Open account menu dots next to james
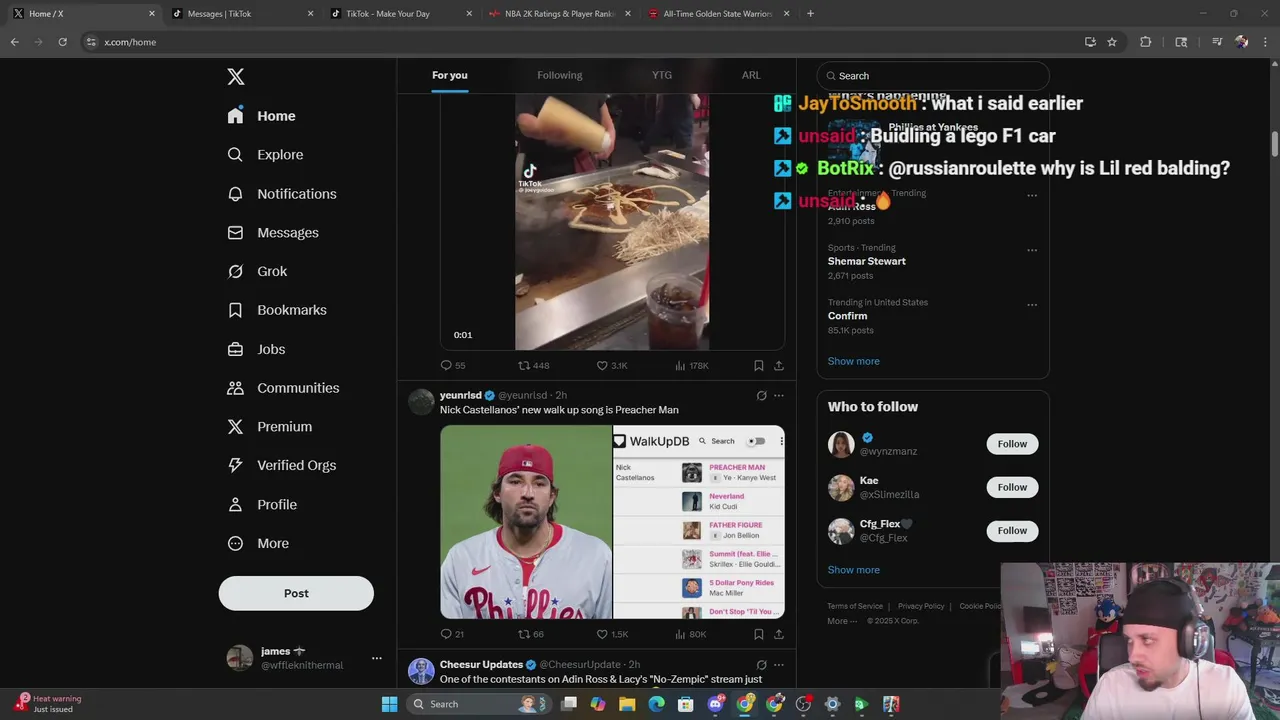This screenshot has height=720, width=1280. (376, 658)
